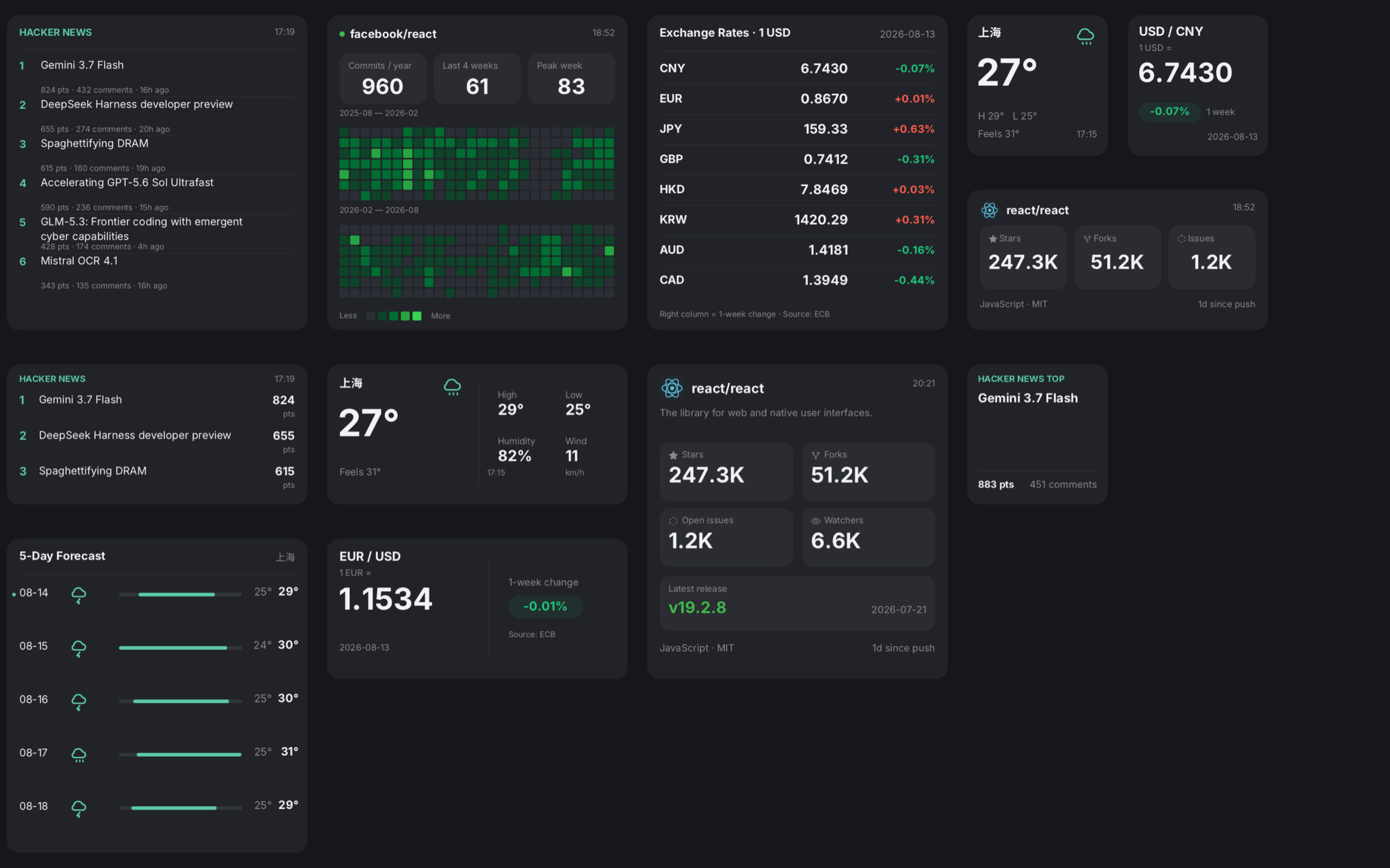Open story with 615 pts · 160 comments
Viewport: 1390px width, 868px height.
[94, 143]
